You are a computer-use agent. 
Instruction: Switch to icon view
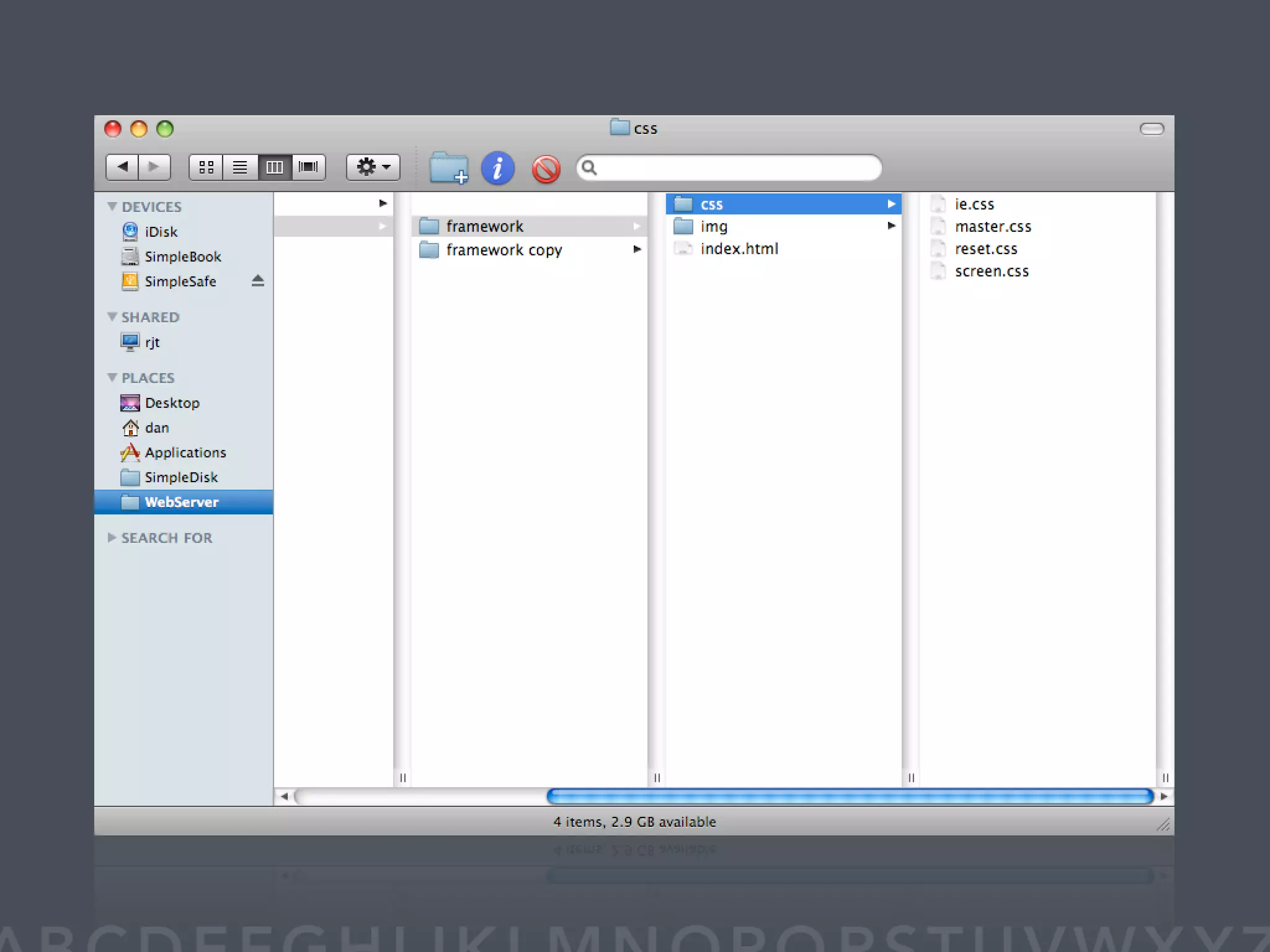pos(206,167)
